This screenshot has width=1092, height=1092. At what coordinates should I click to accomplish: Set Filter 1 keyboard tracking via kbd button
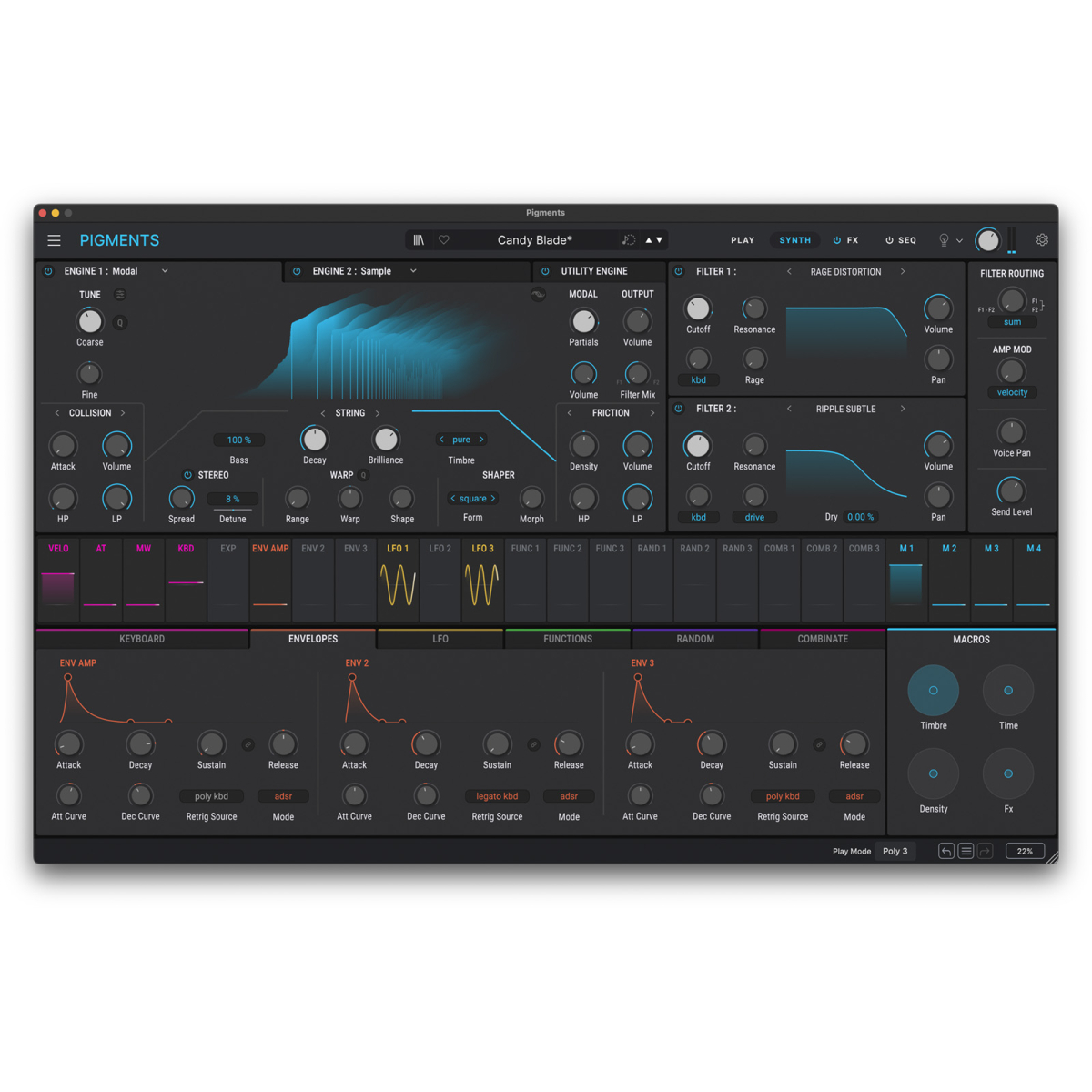698,379
